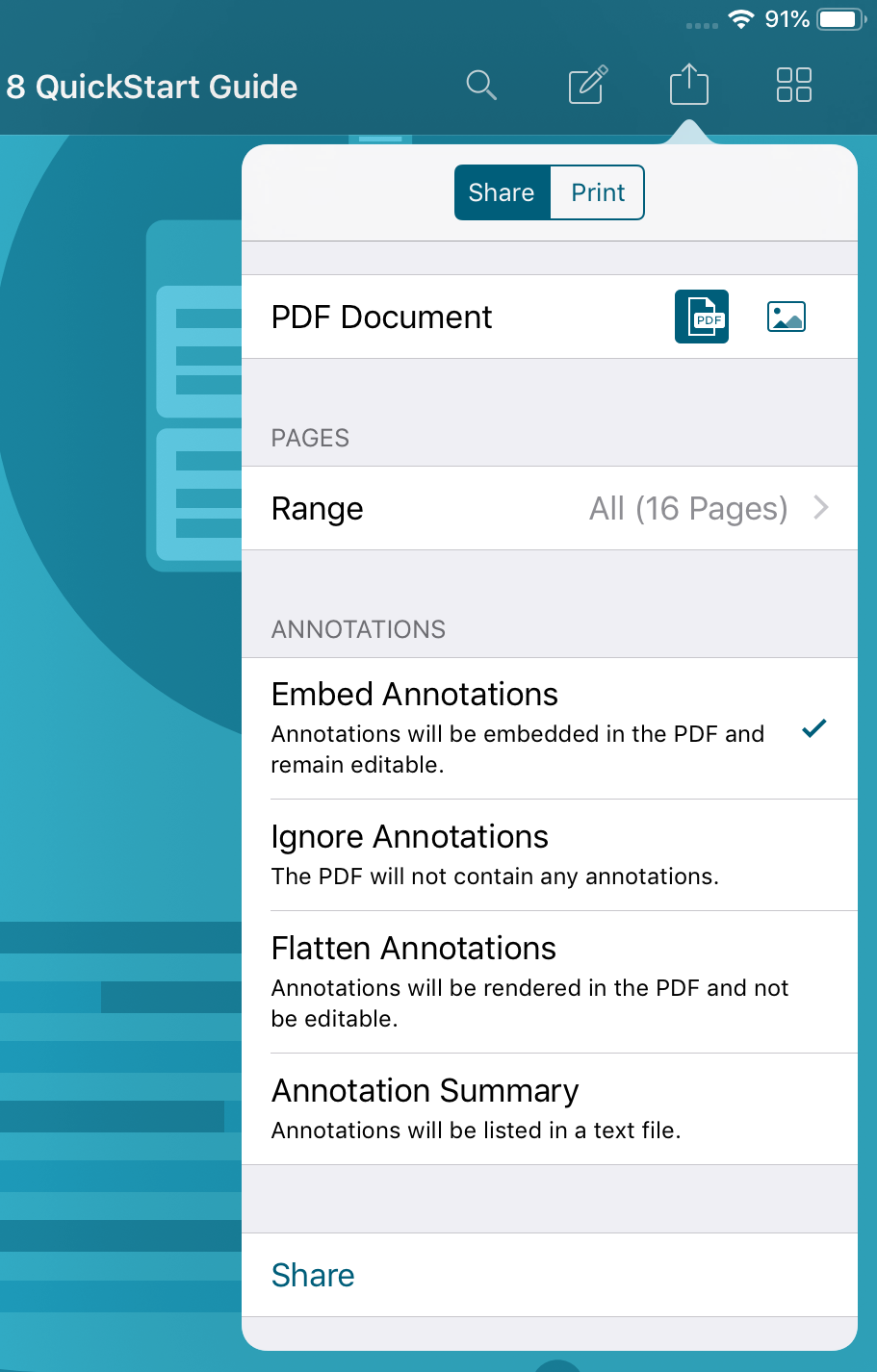Tap the QuickStart Guide document title
The height and width of the screenshot is (1372, 877).
click(152, 87)
